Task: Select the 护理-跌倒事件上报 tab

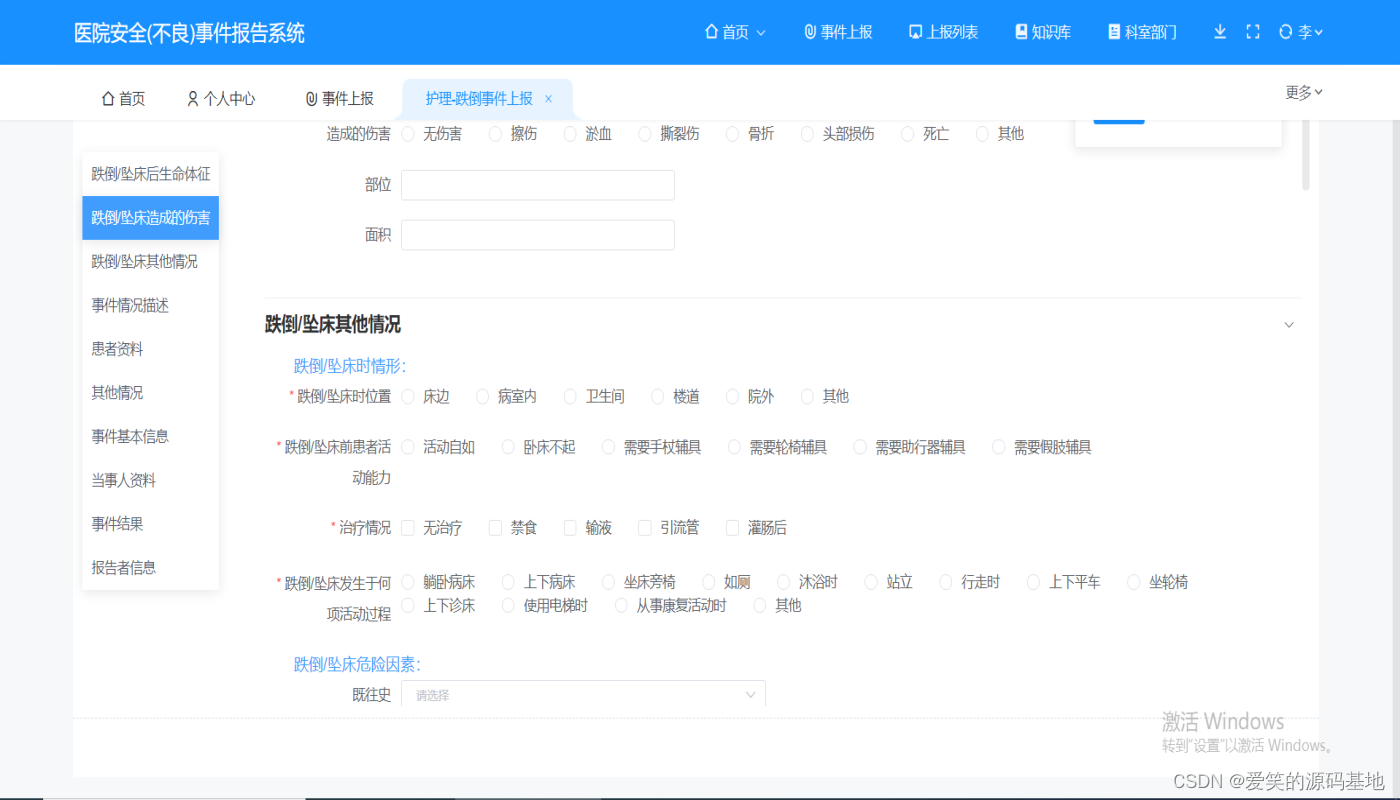Action: click(x=479, y=99)
